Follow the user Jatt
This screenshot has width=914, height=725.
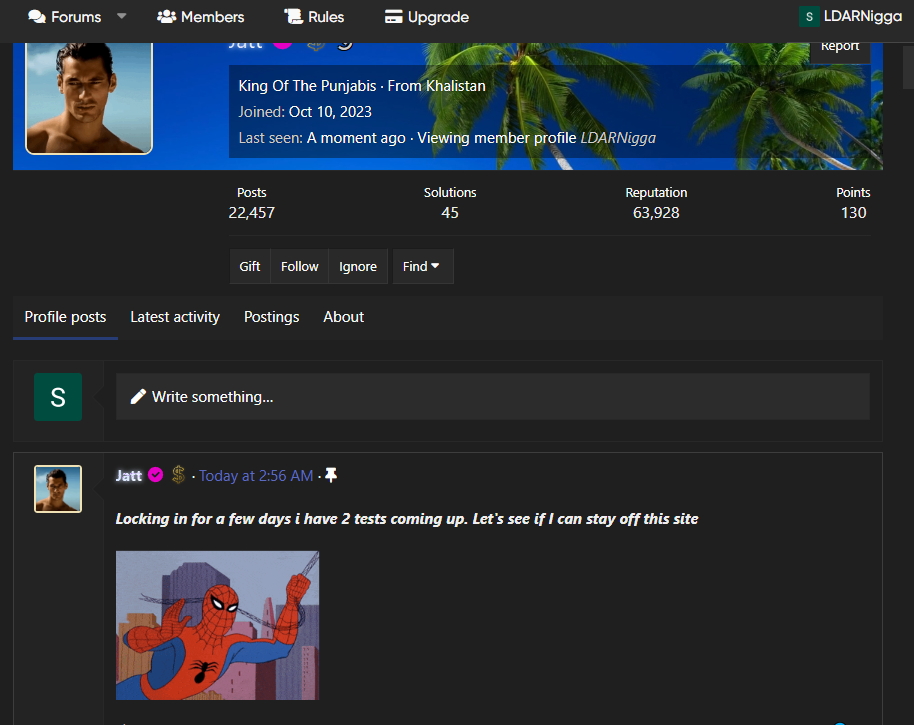299,267
